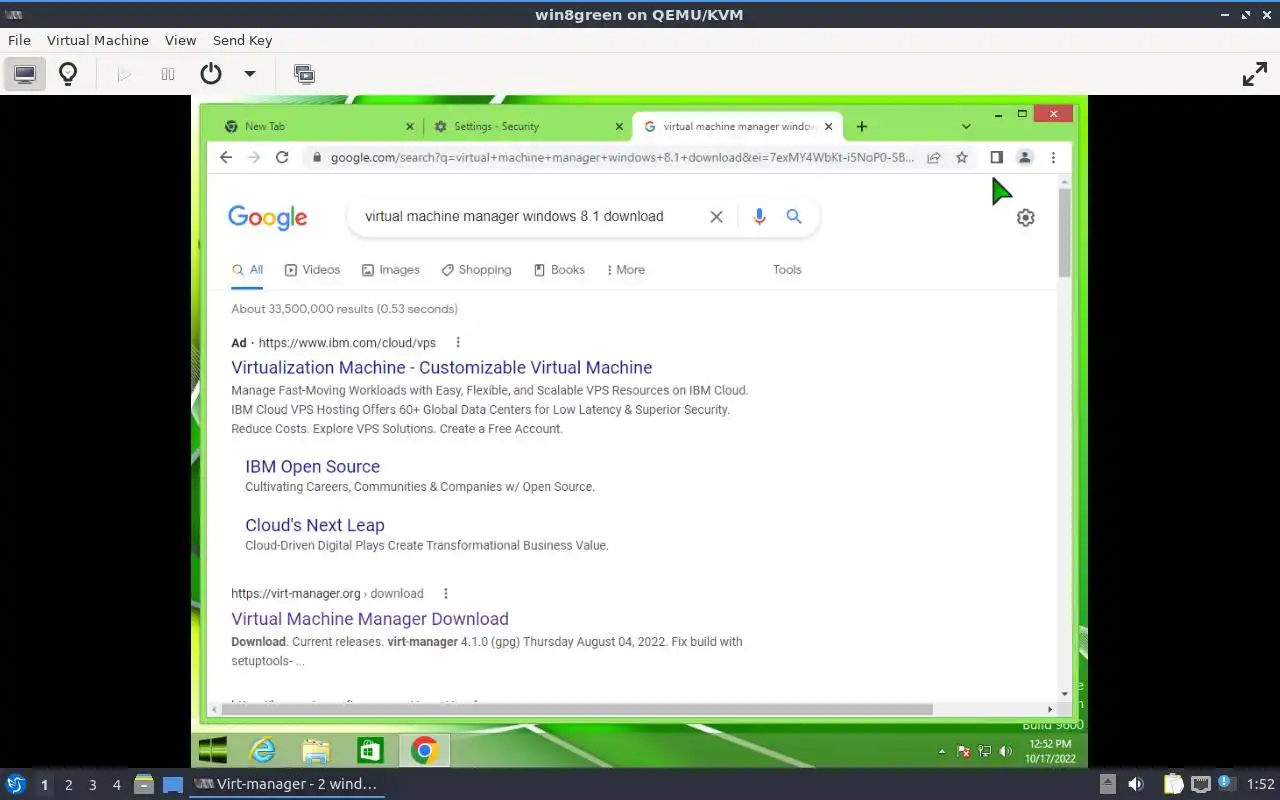Viewport: 1280px width, 800px height.
Task: Pause the virtual machine
Action: [x=168, y=74]
